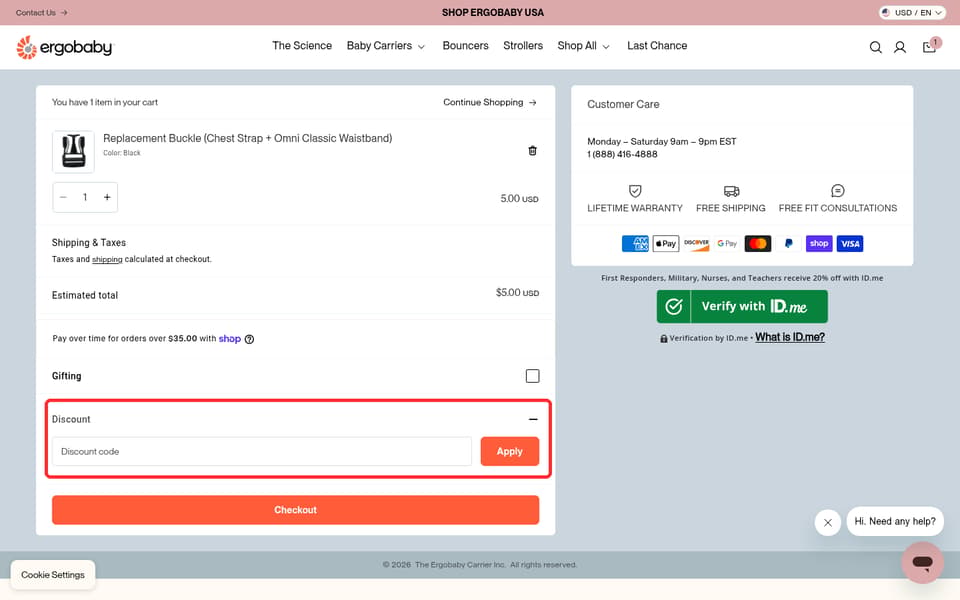Expand the Shop All menu

[x=583, y=46]
